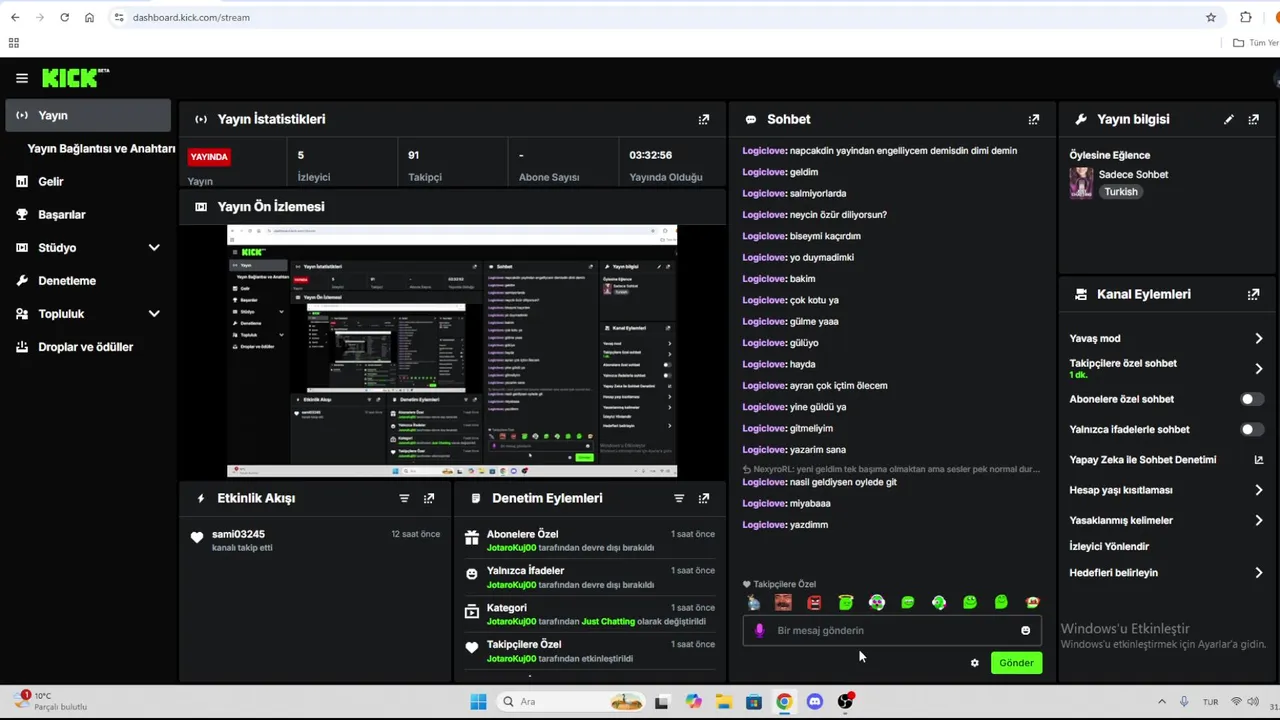Expand the Topluluk sidebar section
1280x720 pixels.
click(154, 314)
